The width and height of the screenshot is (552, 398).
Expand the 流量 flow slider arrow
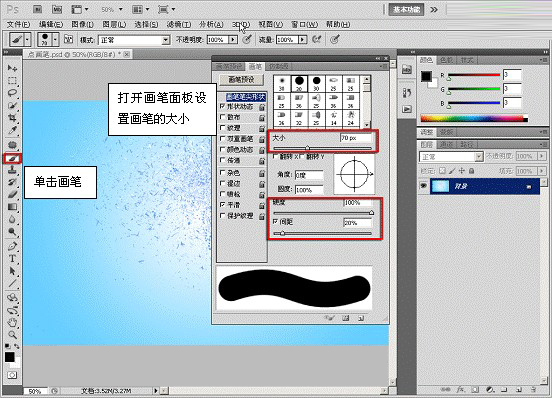click(302, 40)
